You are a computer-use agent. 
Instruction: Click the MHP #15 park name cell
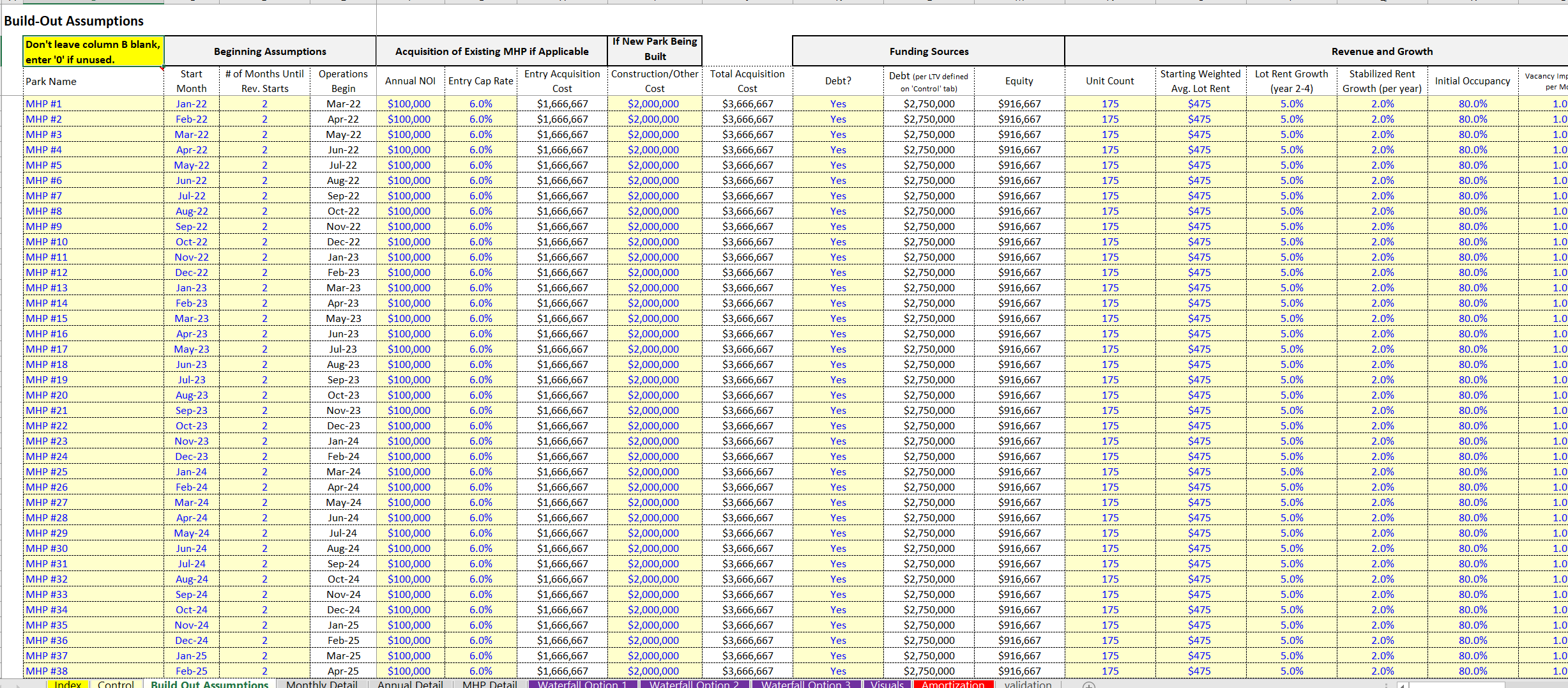pyautogui.click(x=93, y=318)
